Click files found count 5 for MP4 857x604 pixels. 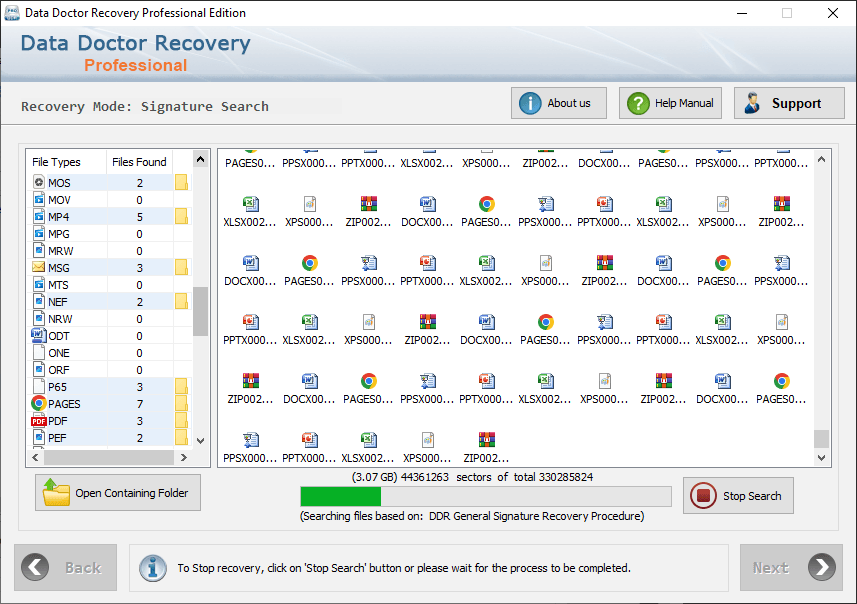point(140,216)
